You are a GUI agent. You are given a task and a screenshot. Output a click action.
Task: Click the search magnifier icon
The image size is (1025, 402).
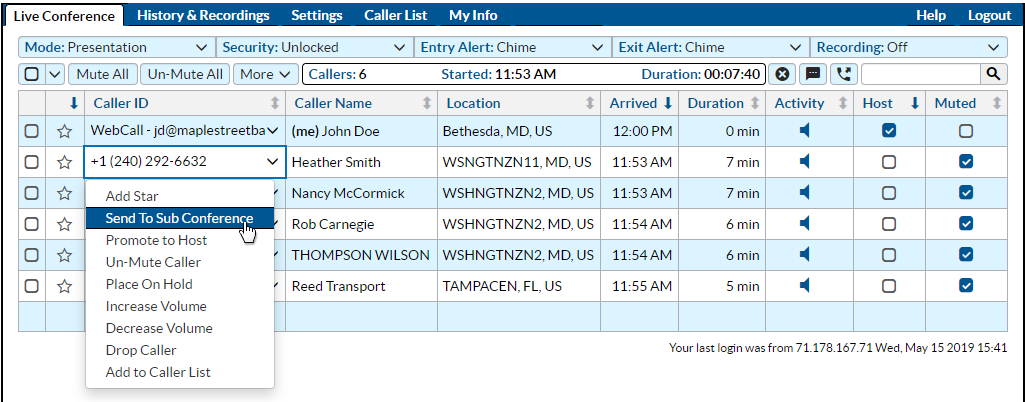click(994, 75)
